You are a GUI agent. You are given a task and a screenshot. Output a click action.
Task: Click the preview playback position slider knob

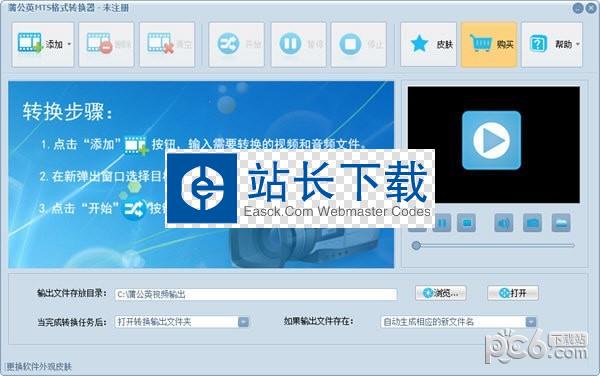(x=416, y=245)
